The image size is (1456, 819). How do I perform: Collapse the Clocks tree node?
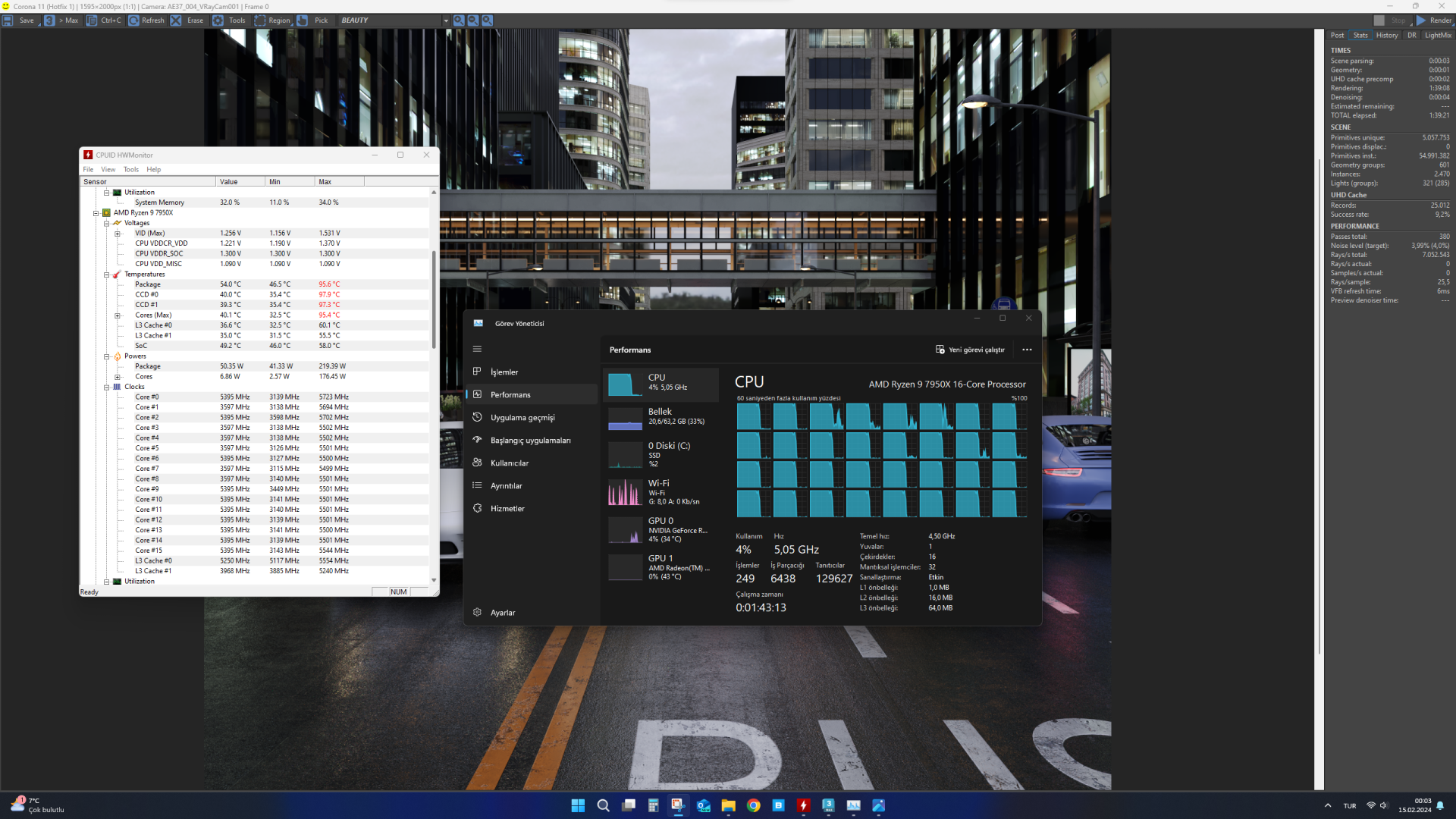[x=107, y=387]
